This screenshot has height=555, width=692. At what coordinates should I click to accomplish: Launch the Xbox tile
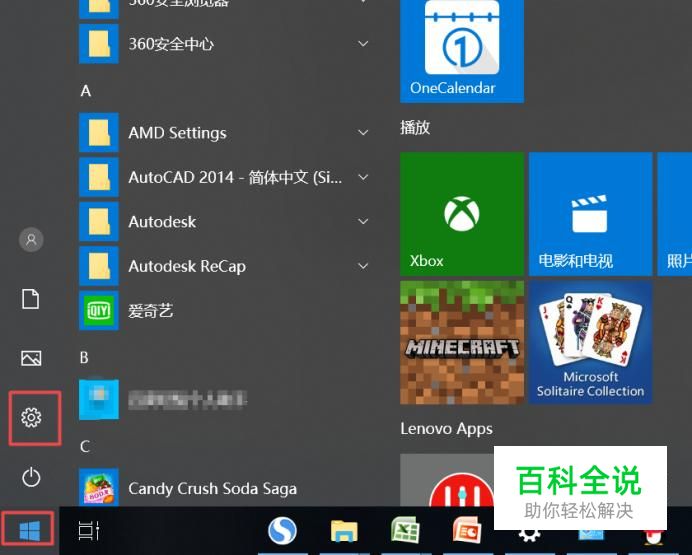[x=462, y=214]
